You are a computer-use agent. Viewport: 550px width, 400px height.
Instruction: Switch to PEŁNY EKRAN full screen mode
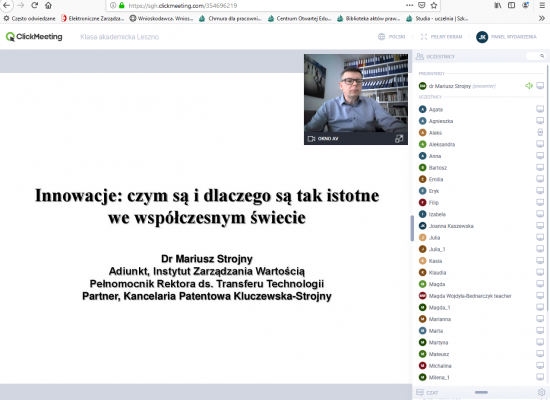441,36
